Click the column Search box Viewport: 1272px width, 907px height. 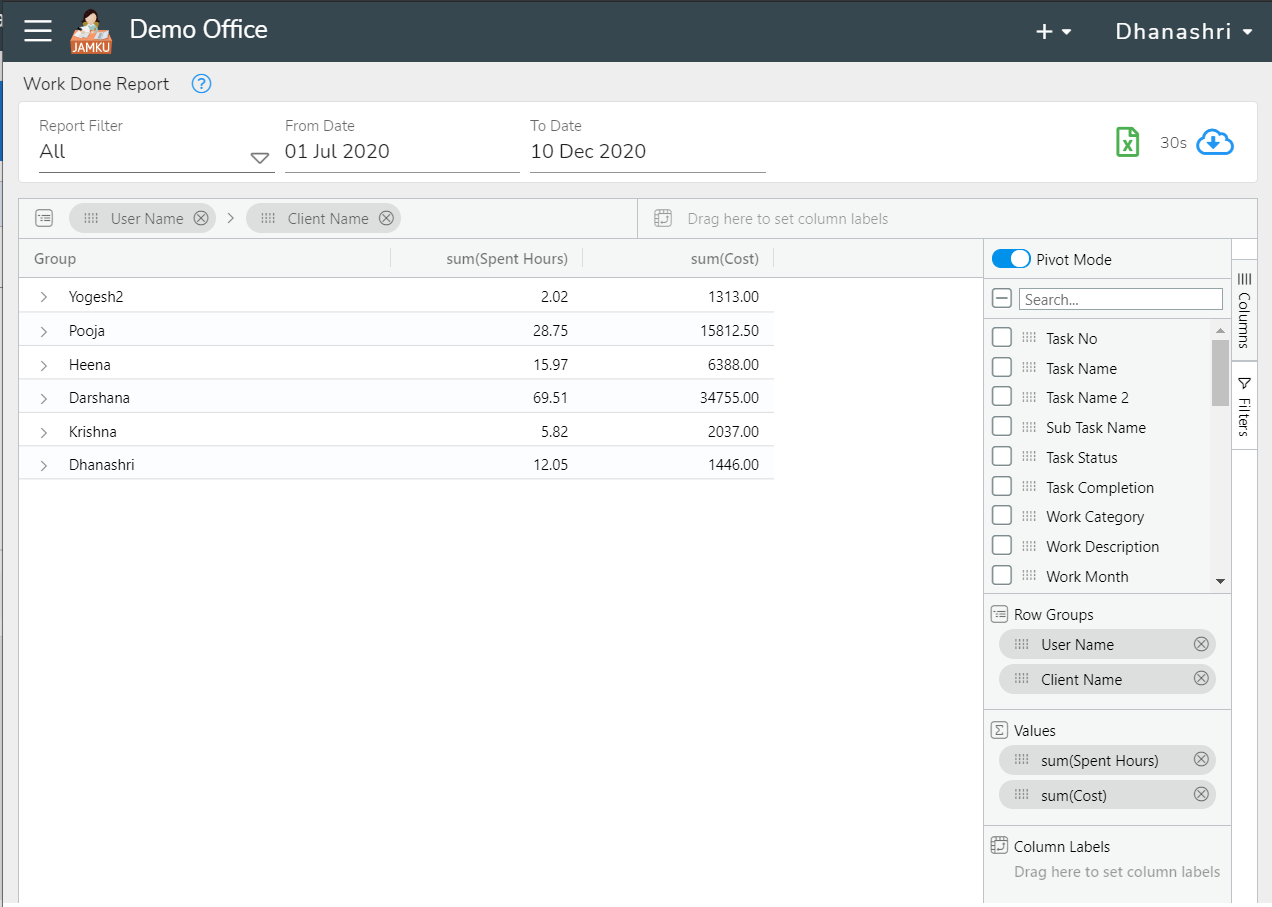[x=1120, y=298]
